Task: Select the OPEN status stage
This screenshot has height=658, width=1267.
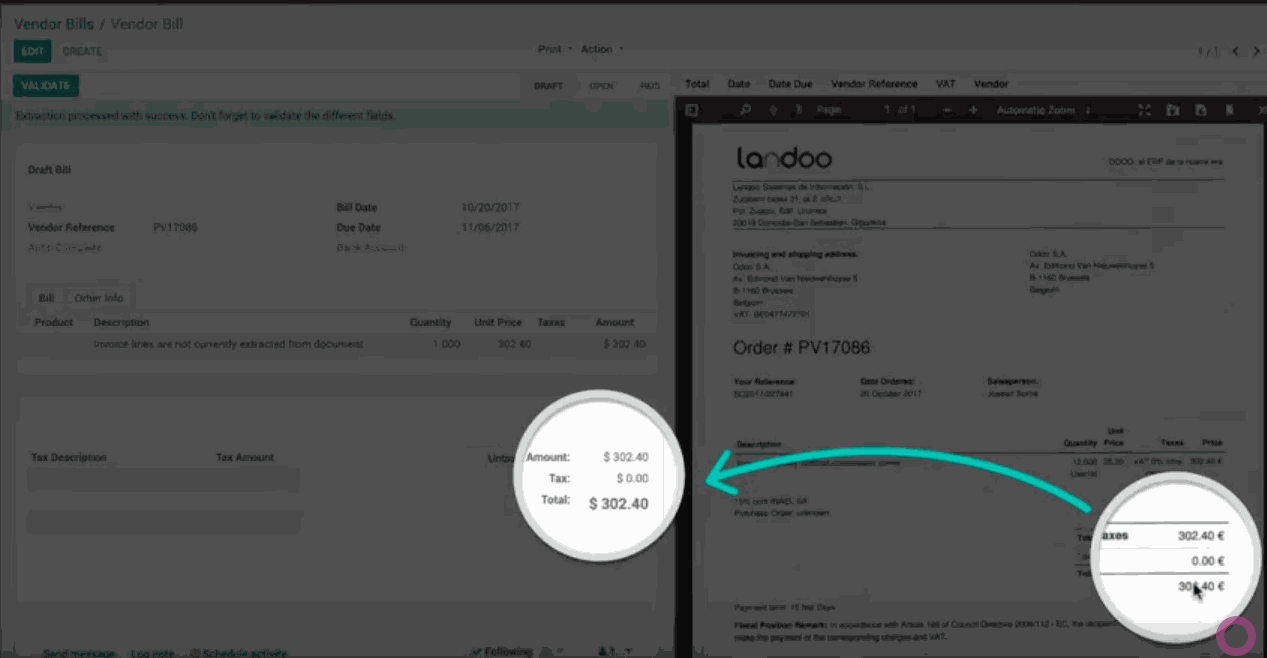Action: pos(601,86)
